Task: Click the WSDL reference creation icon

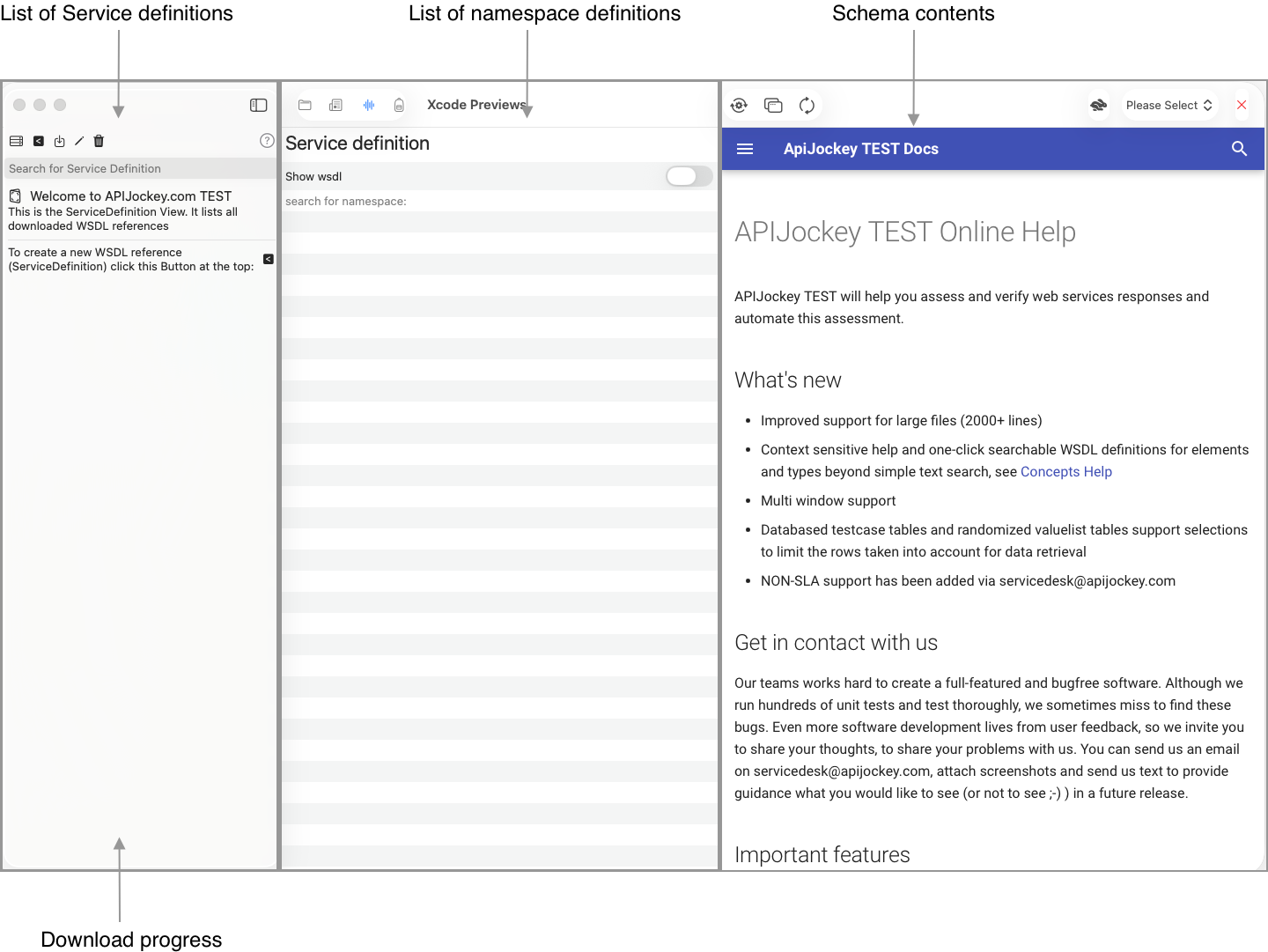Action: 39,141
